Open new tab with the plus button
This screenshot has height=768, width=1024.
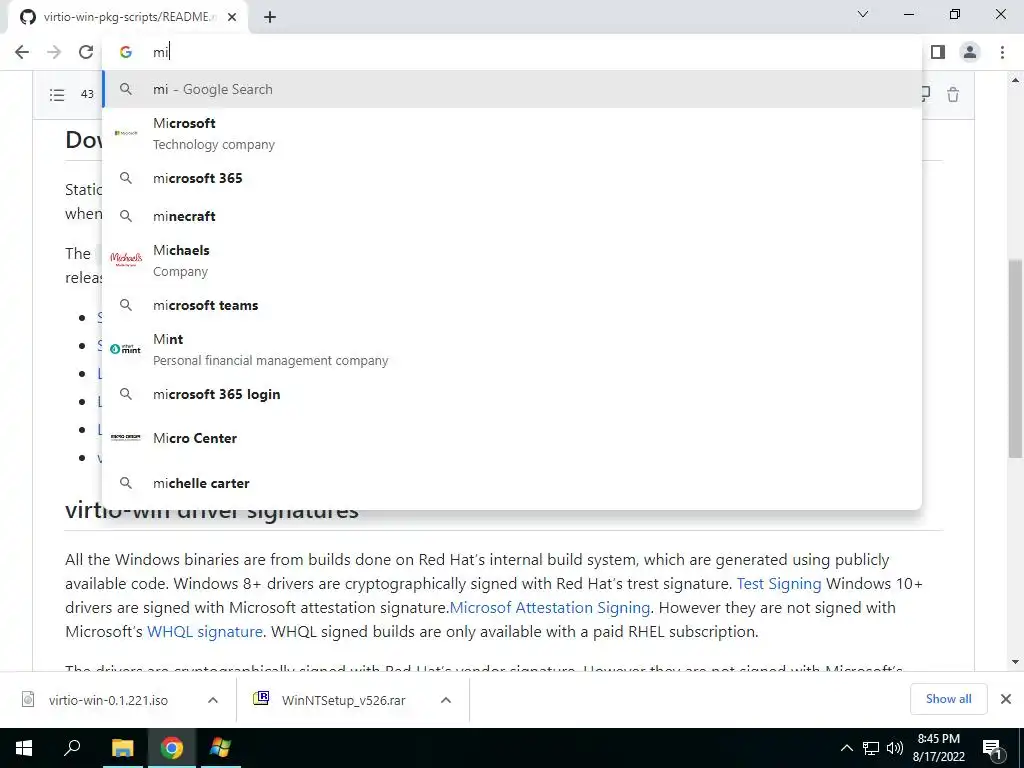270,17
